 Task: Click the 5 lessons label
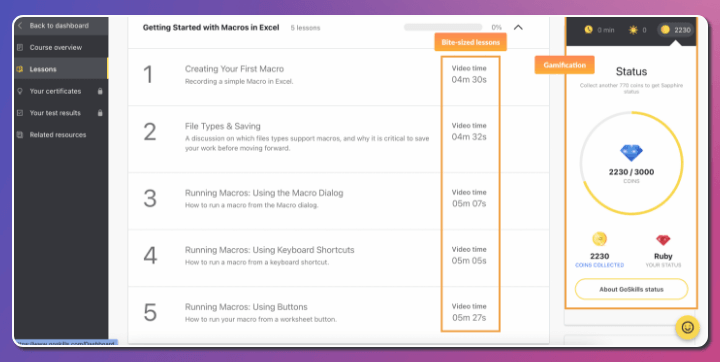(x=305, y=28)
